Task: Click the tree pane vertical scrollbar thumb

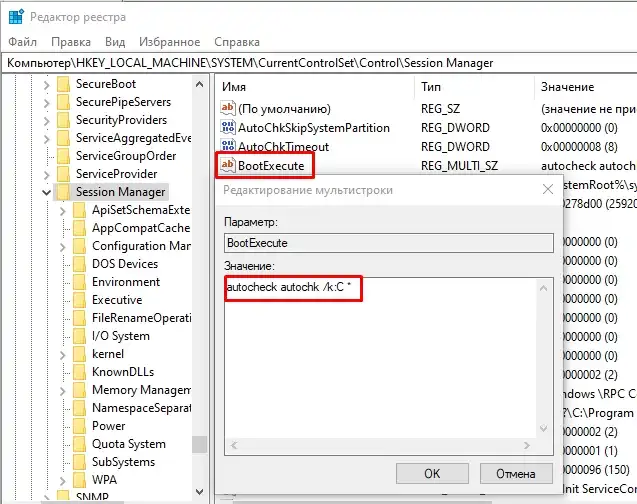Action: pyautogui.click(x=199, y=444)
